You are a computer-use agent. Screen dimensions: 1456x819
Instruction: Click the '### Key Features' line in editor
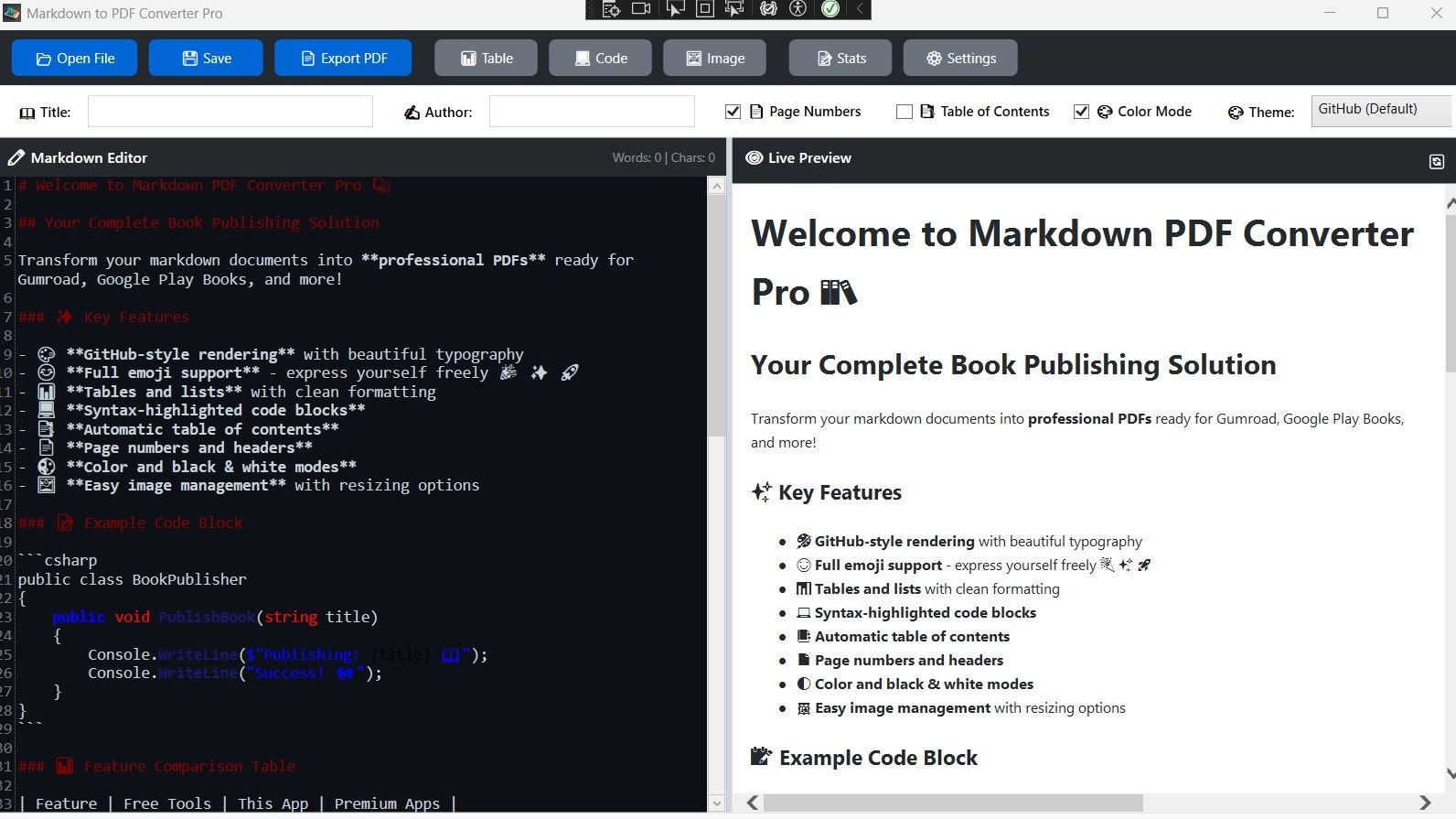(x=103, y=317)
